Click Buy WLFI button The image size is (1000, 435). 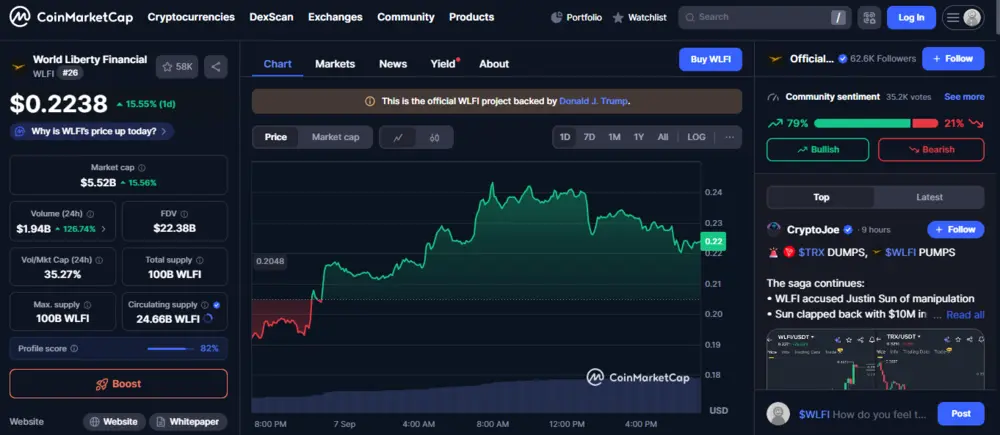pyautogui.click(x=710, y=59)
